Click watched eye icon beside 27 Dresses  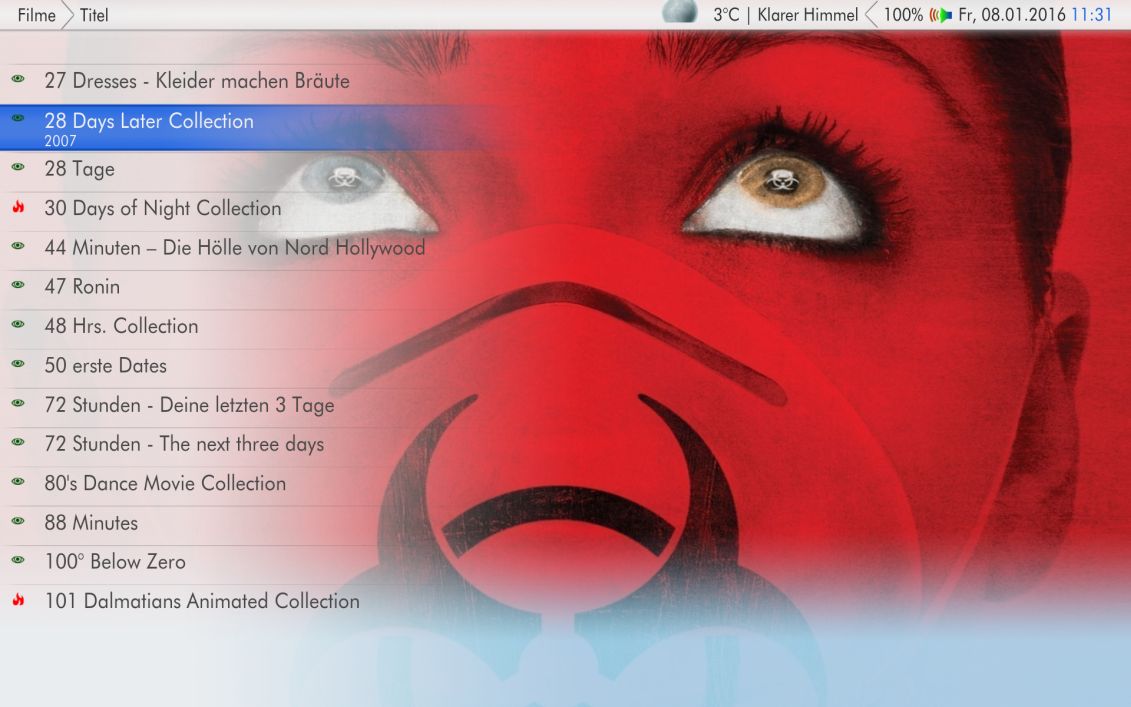point(18,79)
